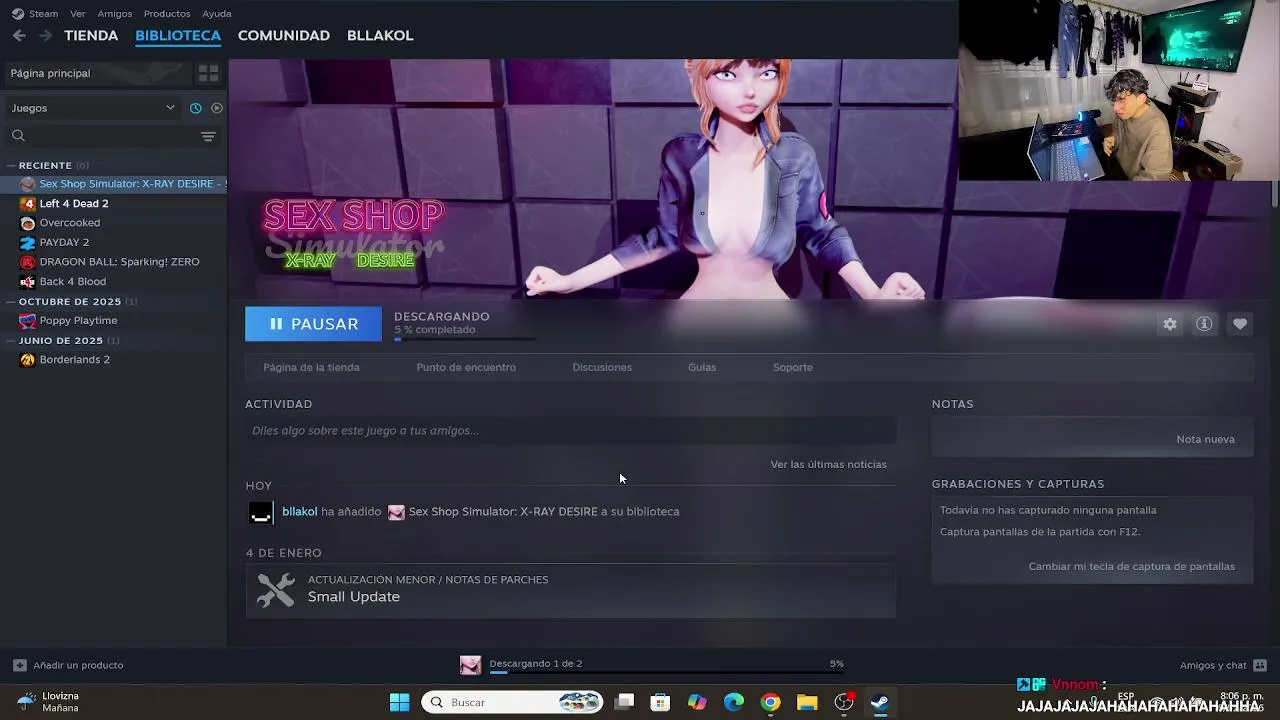Collapse RECIENTE section

pyautogui.click(x=11, y=165)
